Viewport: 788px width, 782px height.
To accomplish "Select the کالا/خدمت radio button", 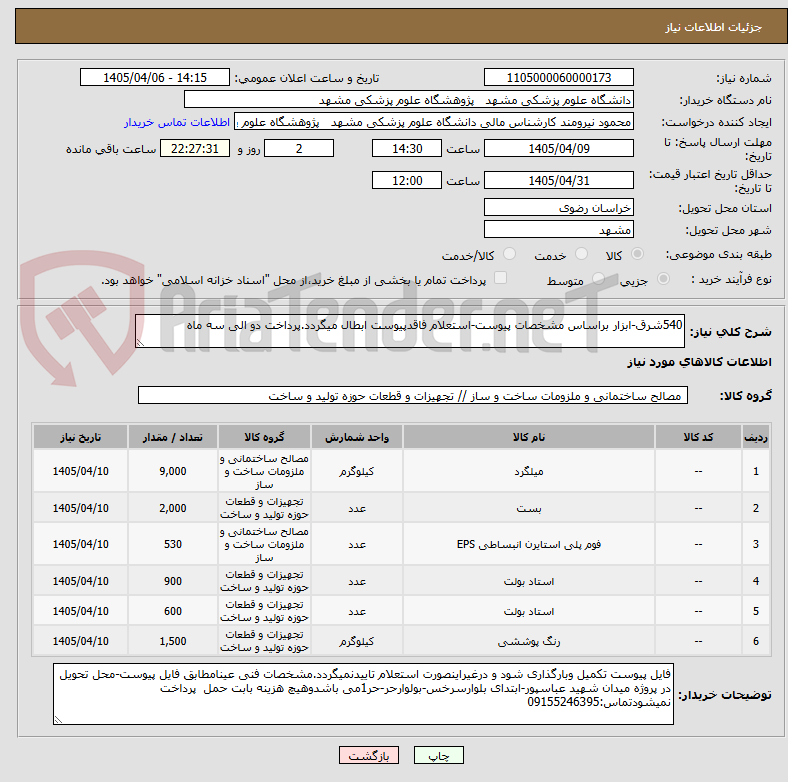I will (510, 254).
